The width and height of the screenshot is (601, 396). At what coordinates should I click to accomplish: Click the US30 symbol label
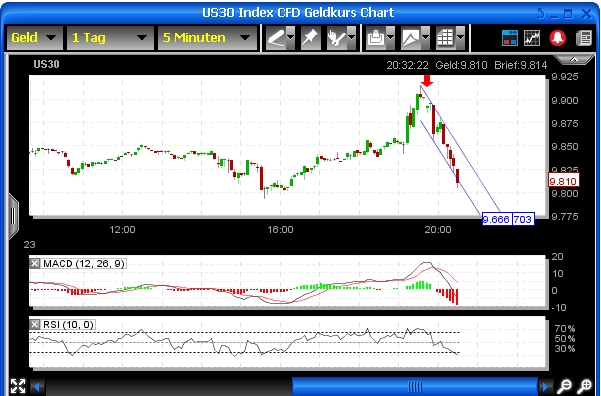click(x=46, y=64)
